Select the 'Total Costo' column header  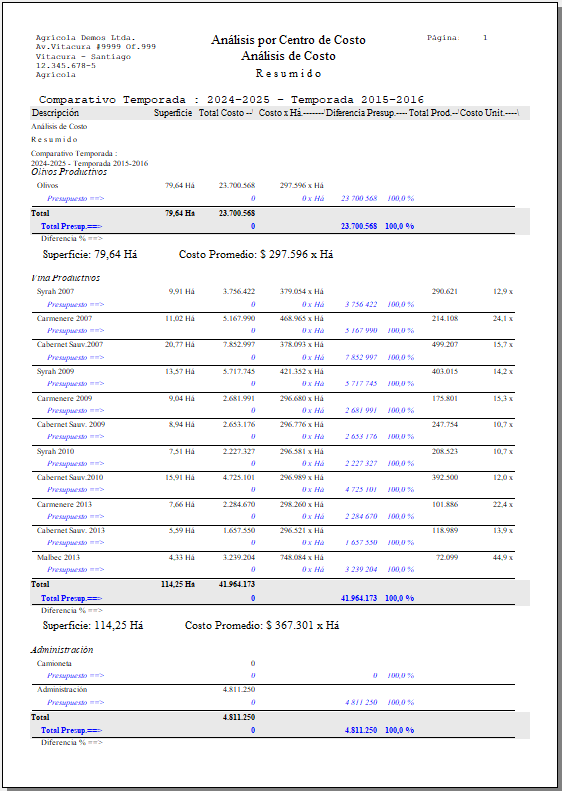point(221,113)
